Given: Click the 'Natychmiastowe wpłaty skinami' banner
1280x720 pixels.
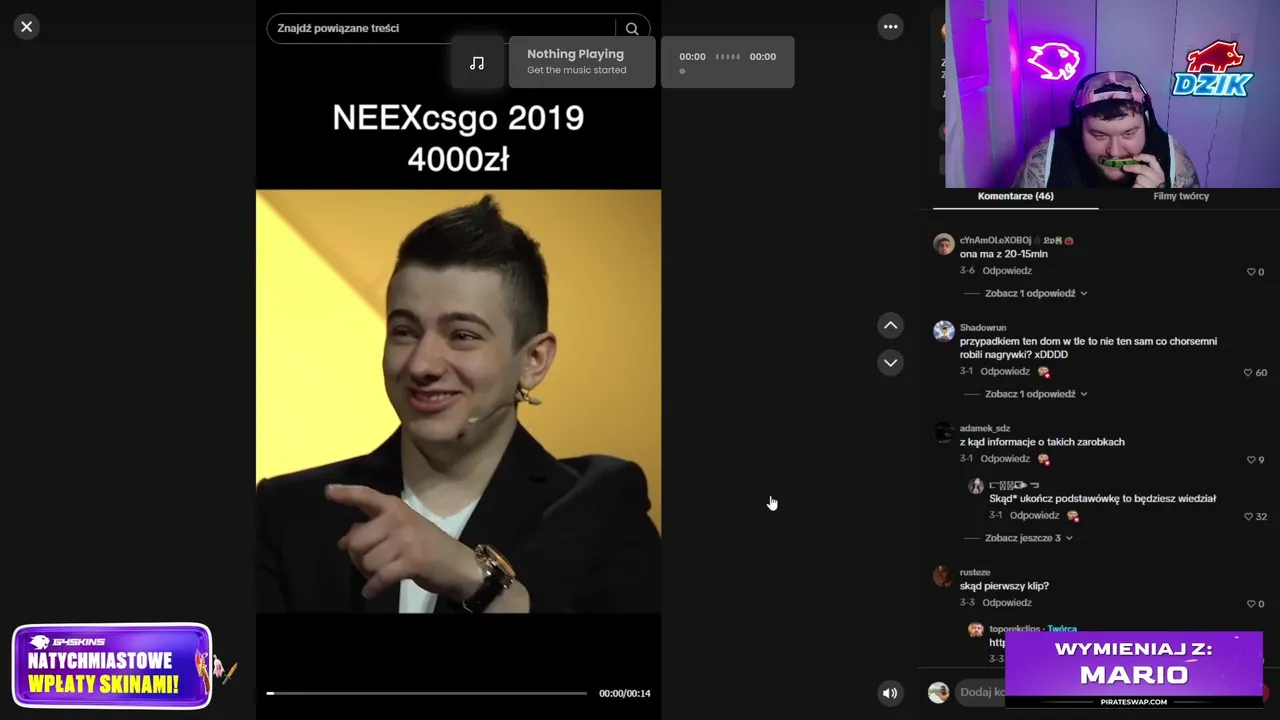Looking at the screenshot, I should pyautogui.click(x=112, y=666).
